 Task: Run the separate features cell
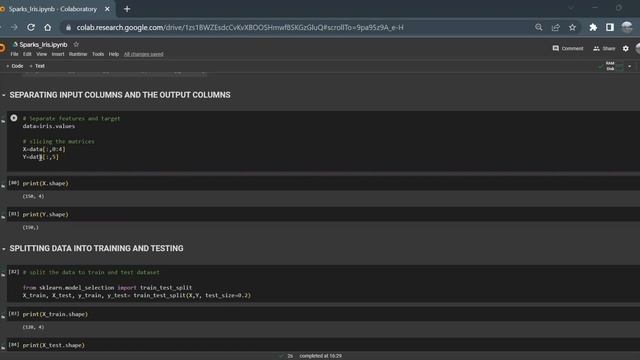coord(14,118)
